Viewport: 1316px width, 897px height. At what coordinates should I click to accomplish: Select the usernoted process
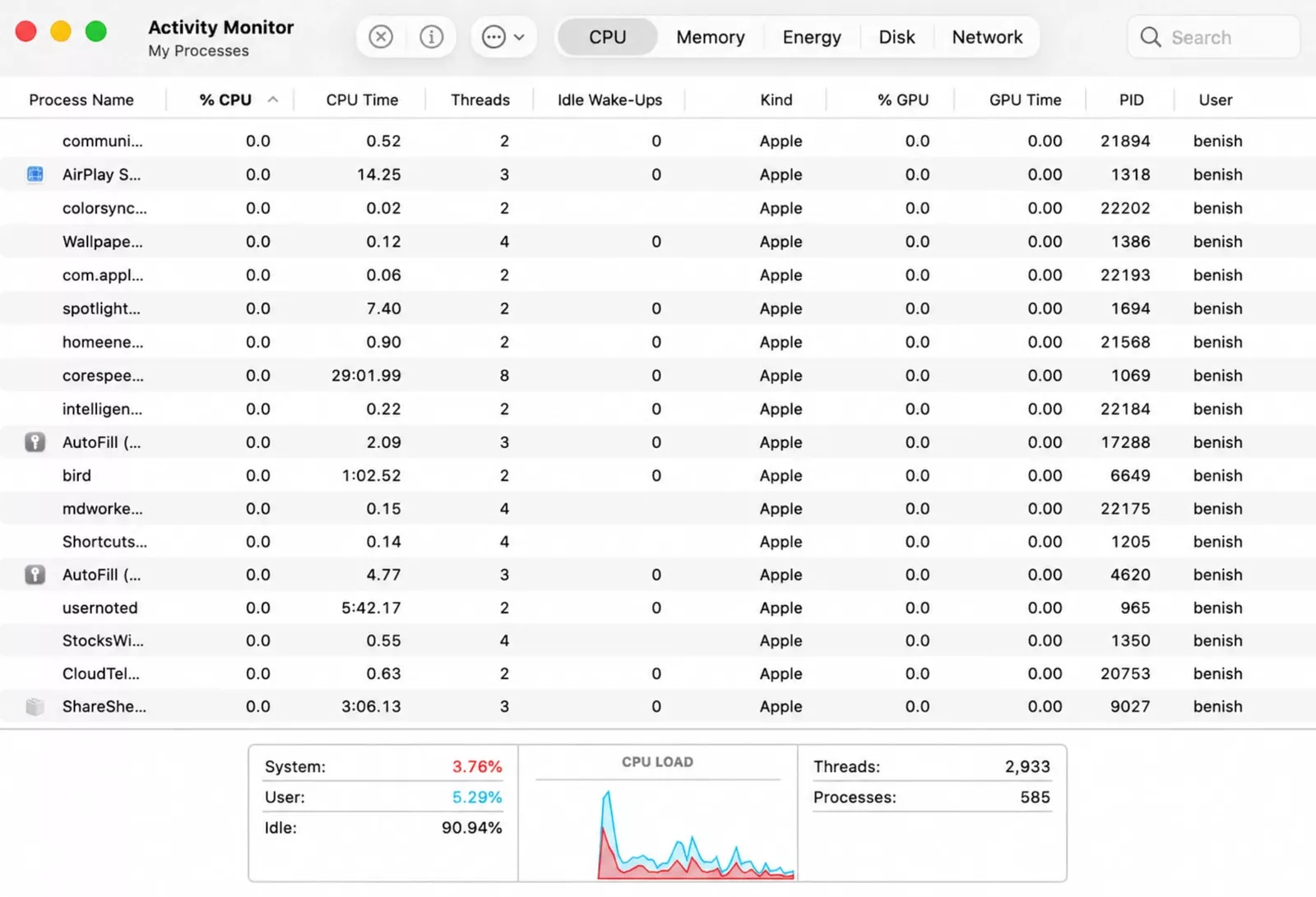click(x=658, y=608)
